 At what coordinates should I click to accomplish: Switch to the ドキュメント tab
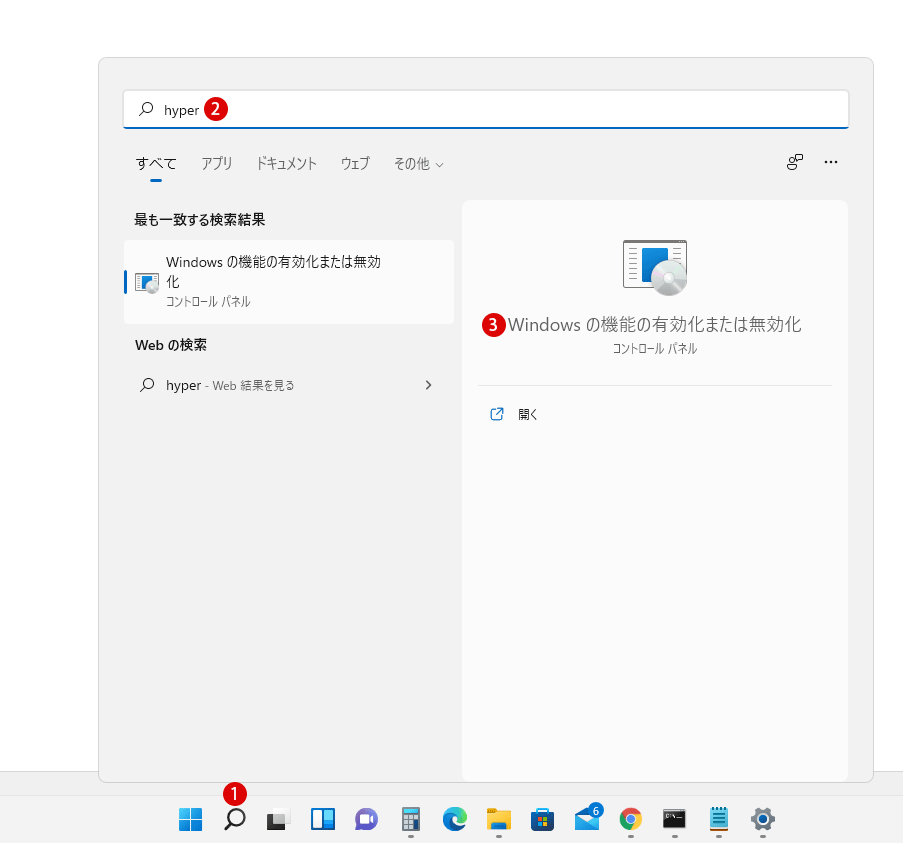(286, 164)
